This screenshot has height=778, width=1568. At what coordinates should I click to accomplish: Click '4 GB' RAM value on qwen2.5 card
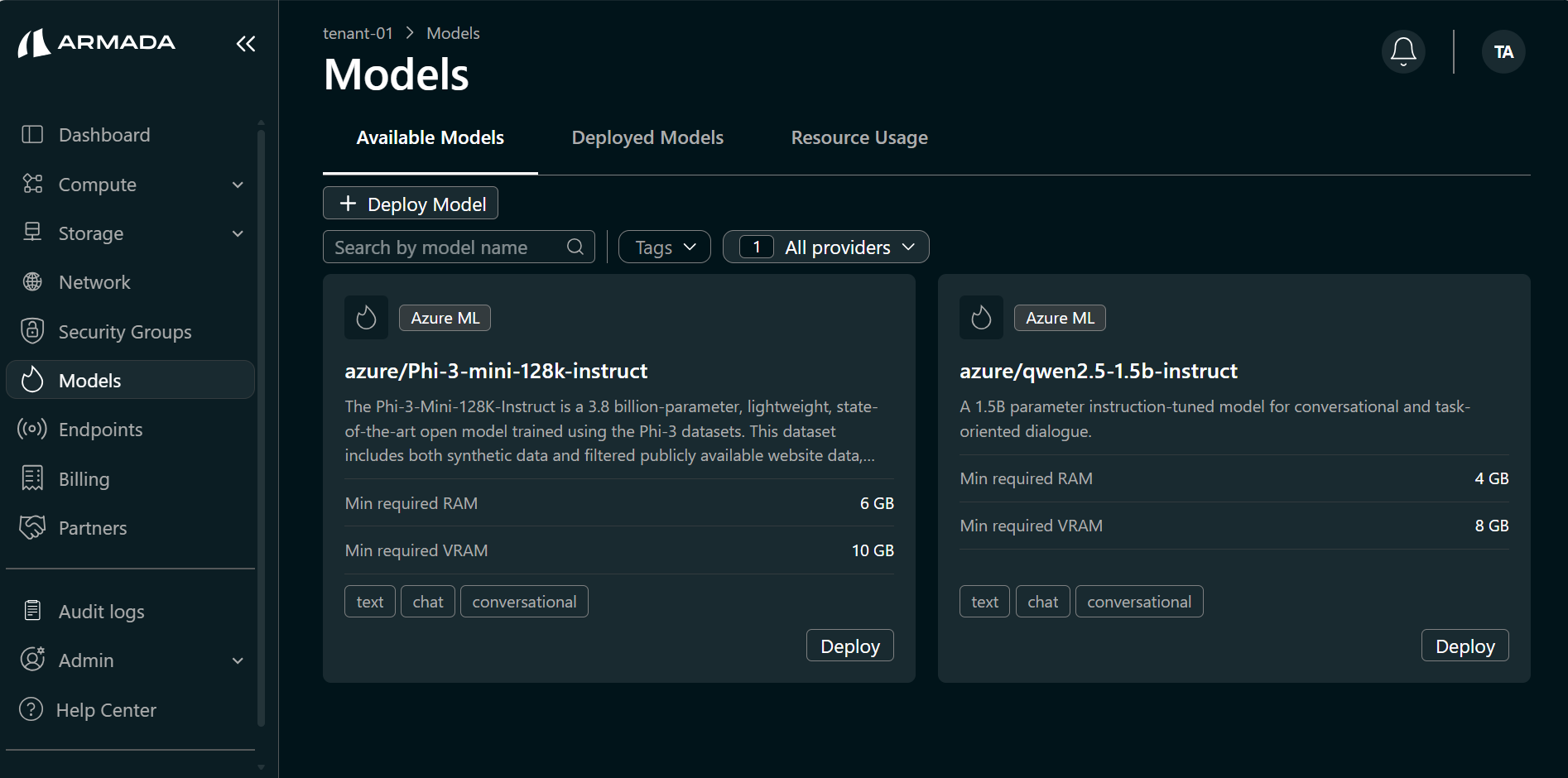click(1492, 478)
